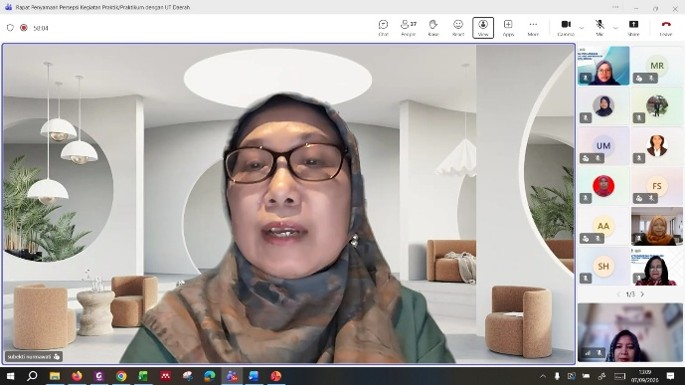
Task: Click the shield privacy icon beside timer
Action: (x=10, y=28)
